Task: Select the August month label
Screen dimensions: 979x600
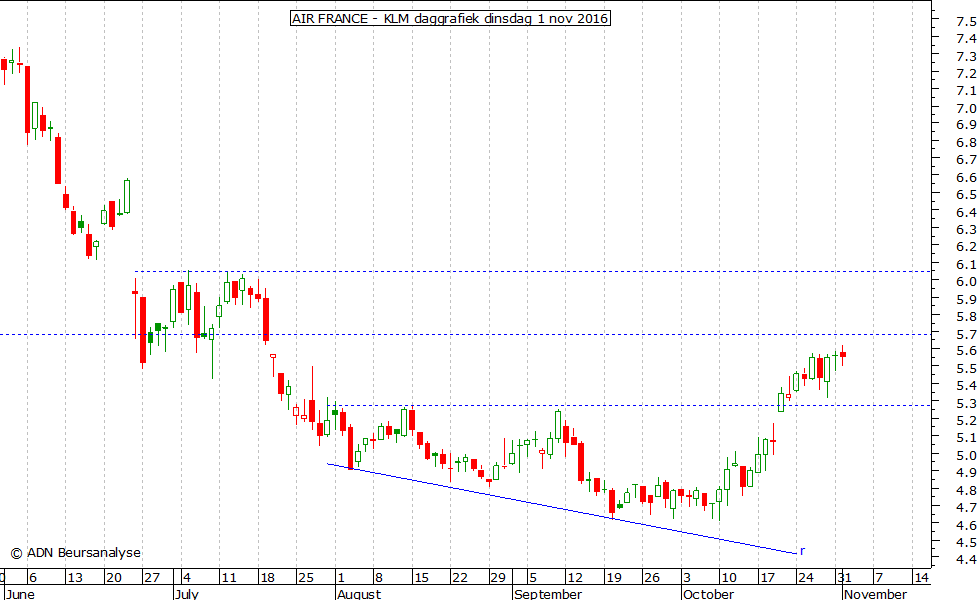Action: (359, 594)
